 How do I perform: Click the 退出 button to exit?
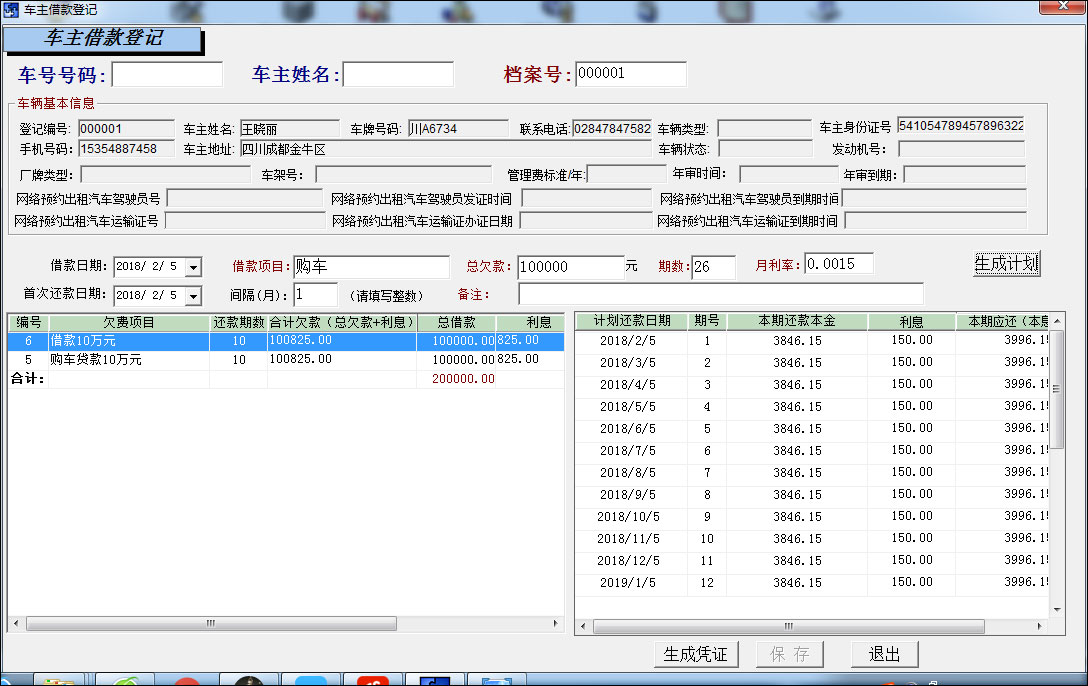(883, 654)
